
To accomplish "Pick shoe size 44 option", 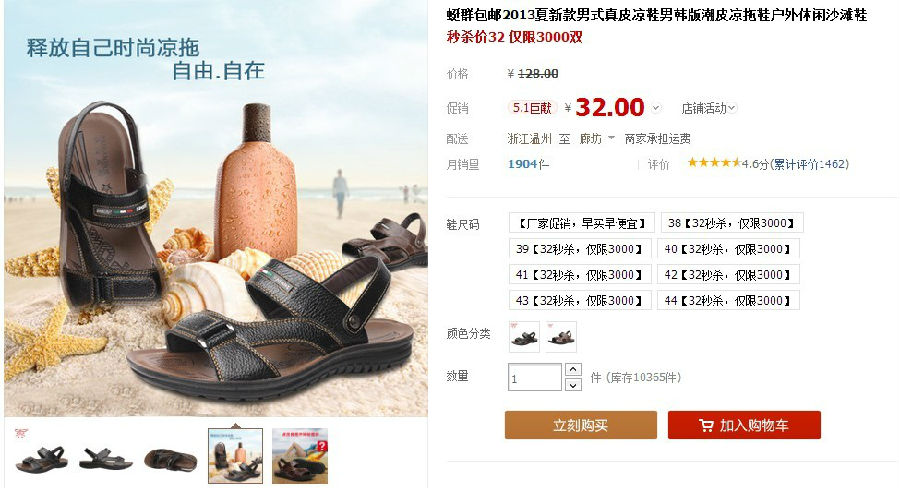I will (728, 300).
